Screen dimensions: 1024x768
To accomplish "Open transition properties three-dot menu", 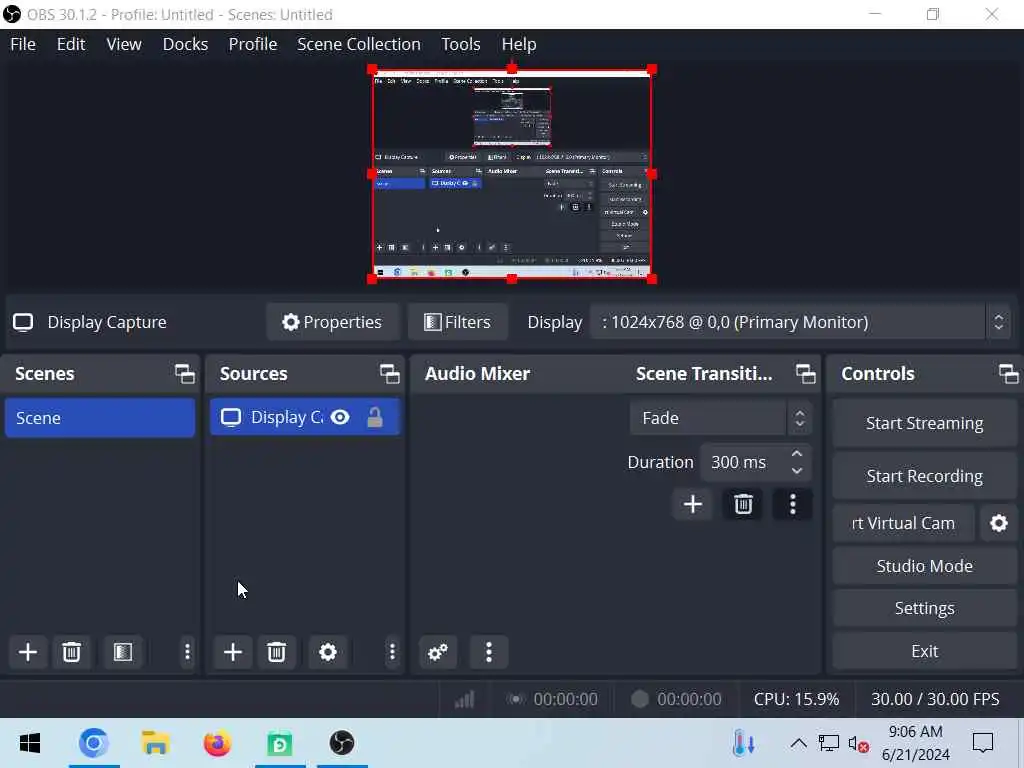I will [793, 504].
